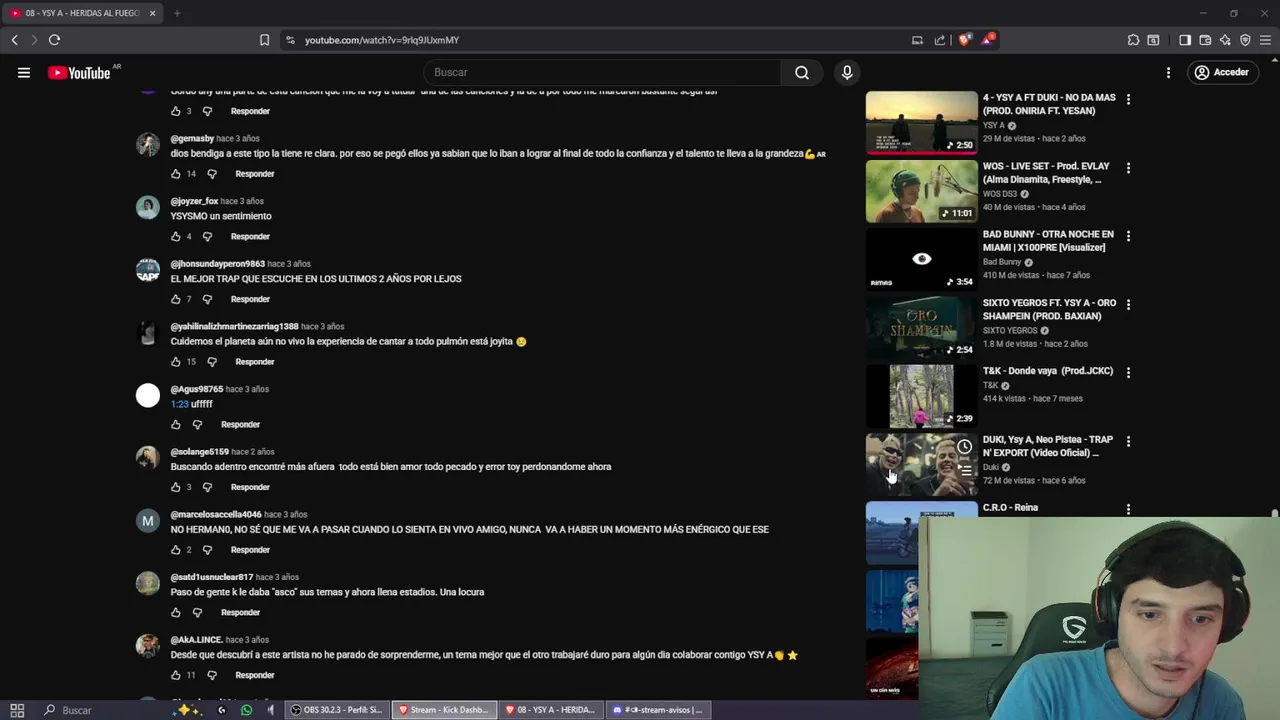Switch to Stream - Kick Dashboard taskbar window

[443, 710]
